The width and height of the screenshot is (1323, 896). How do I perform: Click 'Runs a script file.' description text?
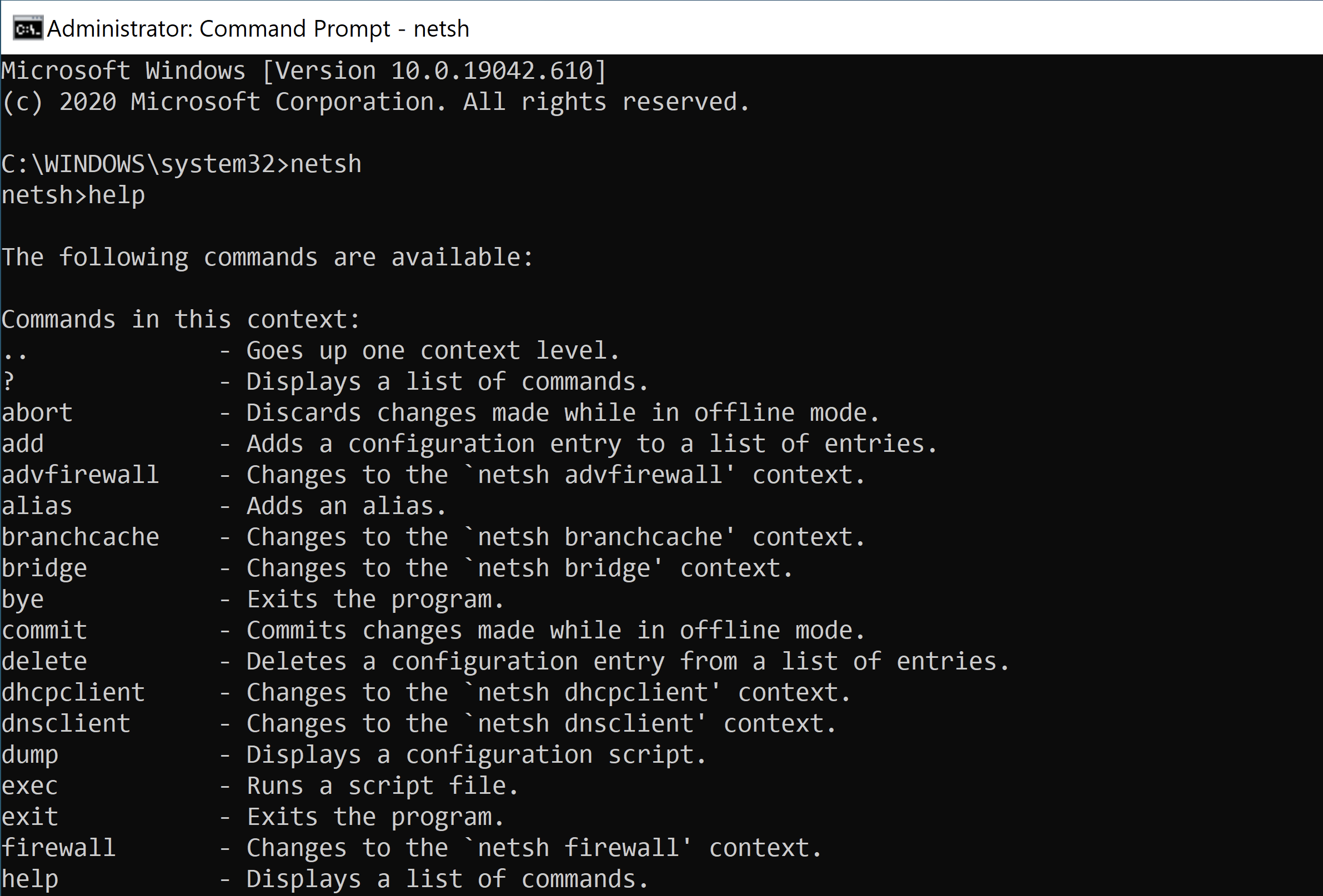(382, 786)
